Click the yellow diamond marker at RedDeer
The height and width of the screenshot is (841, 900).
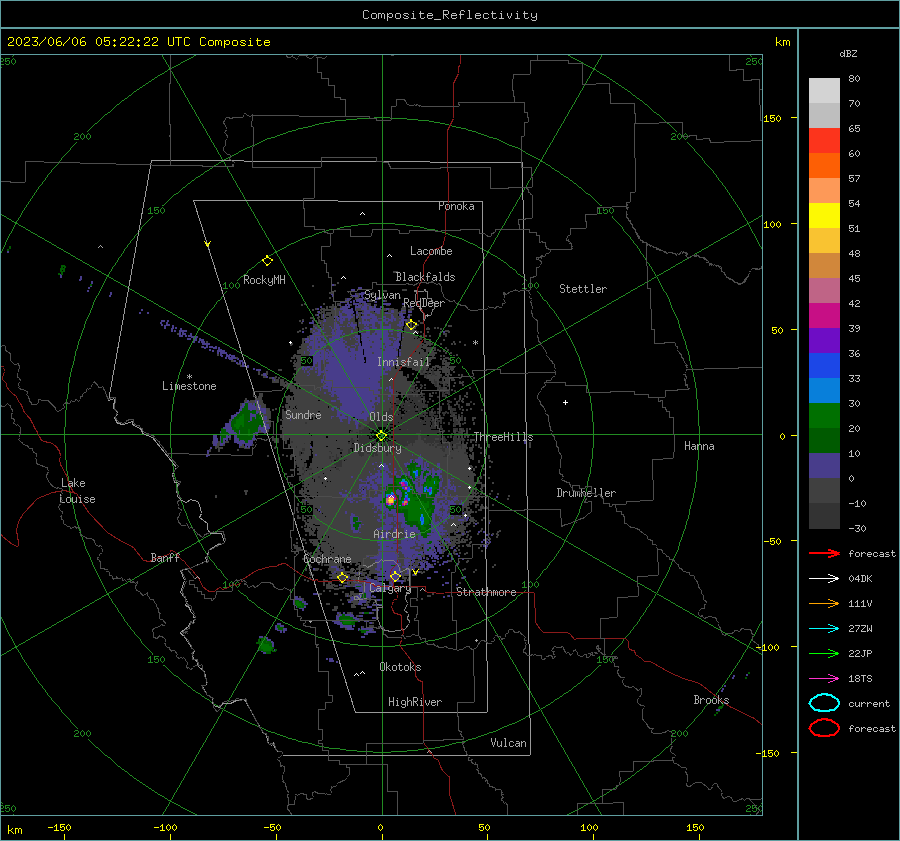(411, 325)
